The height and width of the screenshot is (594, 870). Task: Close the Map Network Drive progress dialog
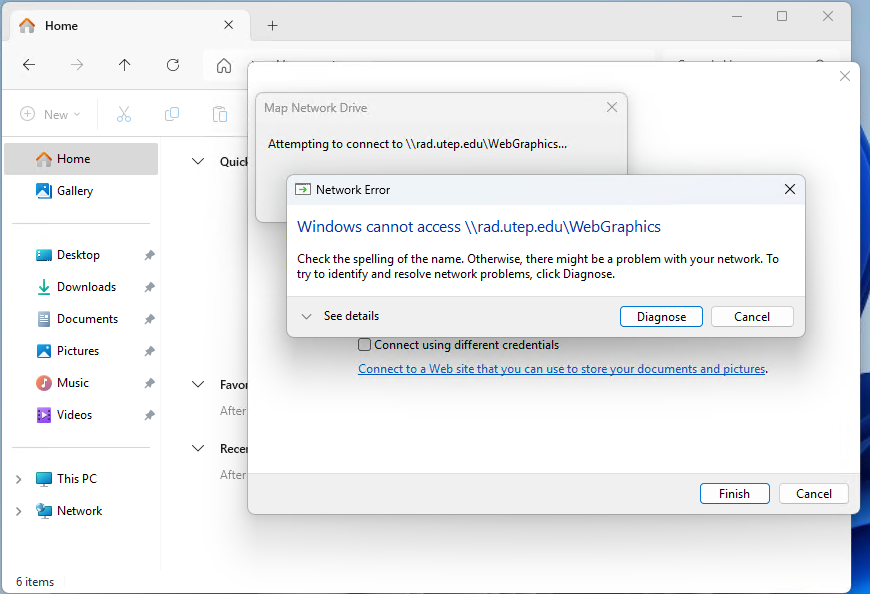click(612, 107)
